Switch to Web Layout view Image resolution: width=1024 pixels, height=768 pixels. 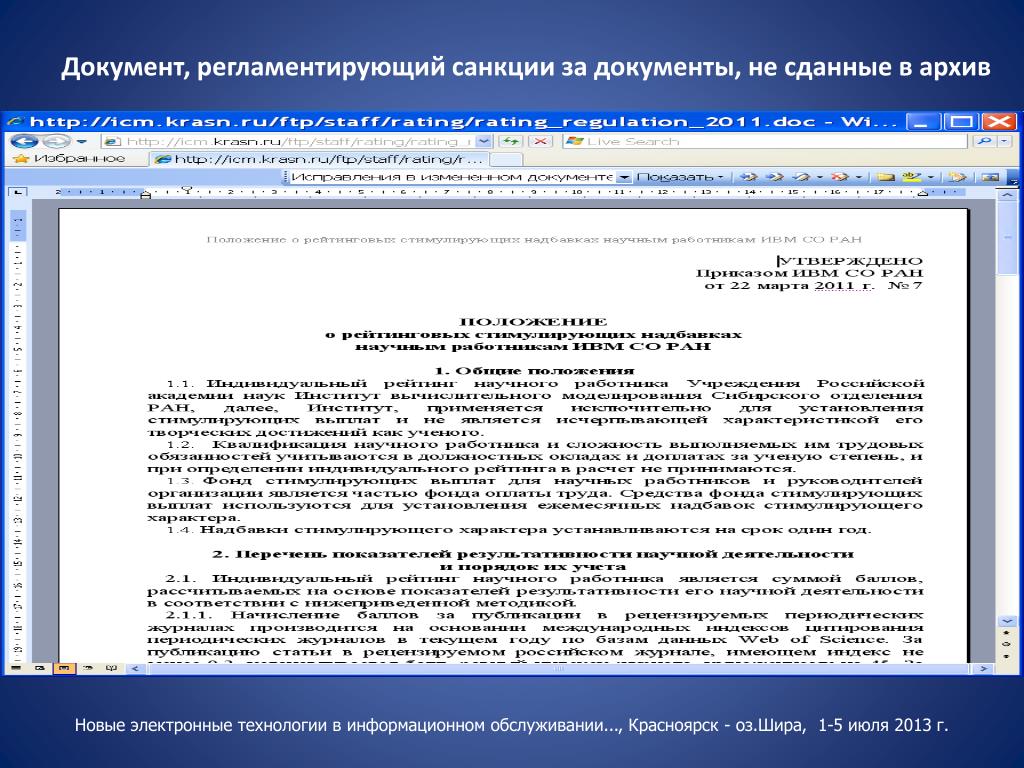point(40,668)
